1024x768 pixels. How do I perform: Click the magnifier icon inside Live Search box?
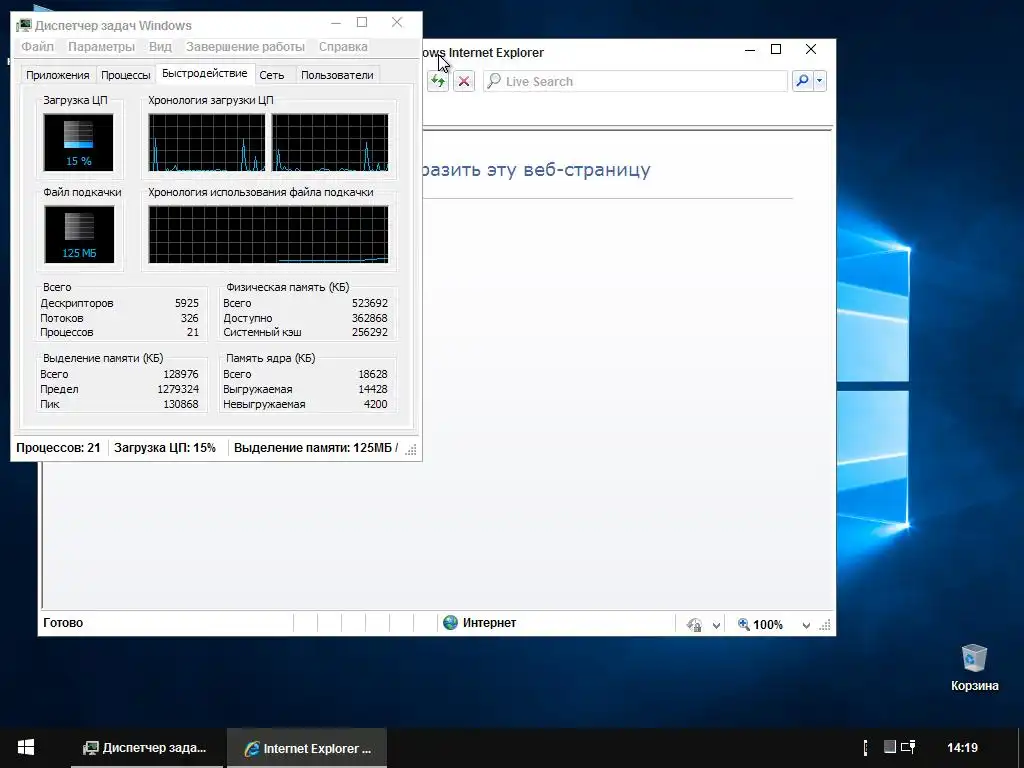494,81
